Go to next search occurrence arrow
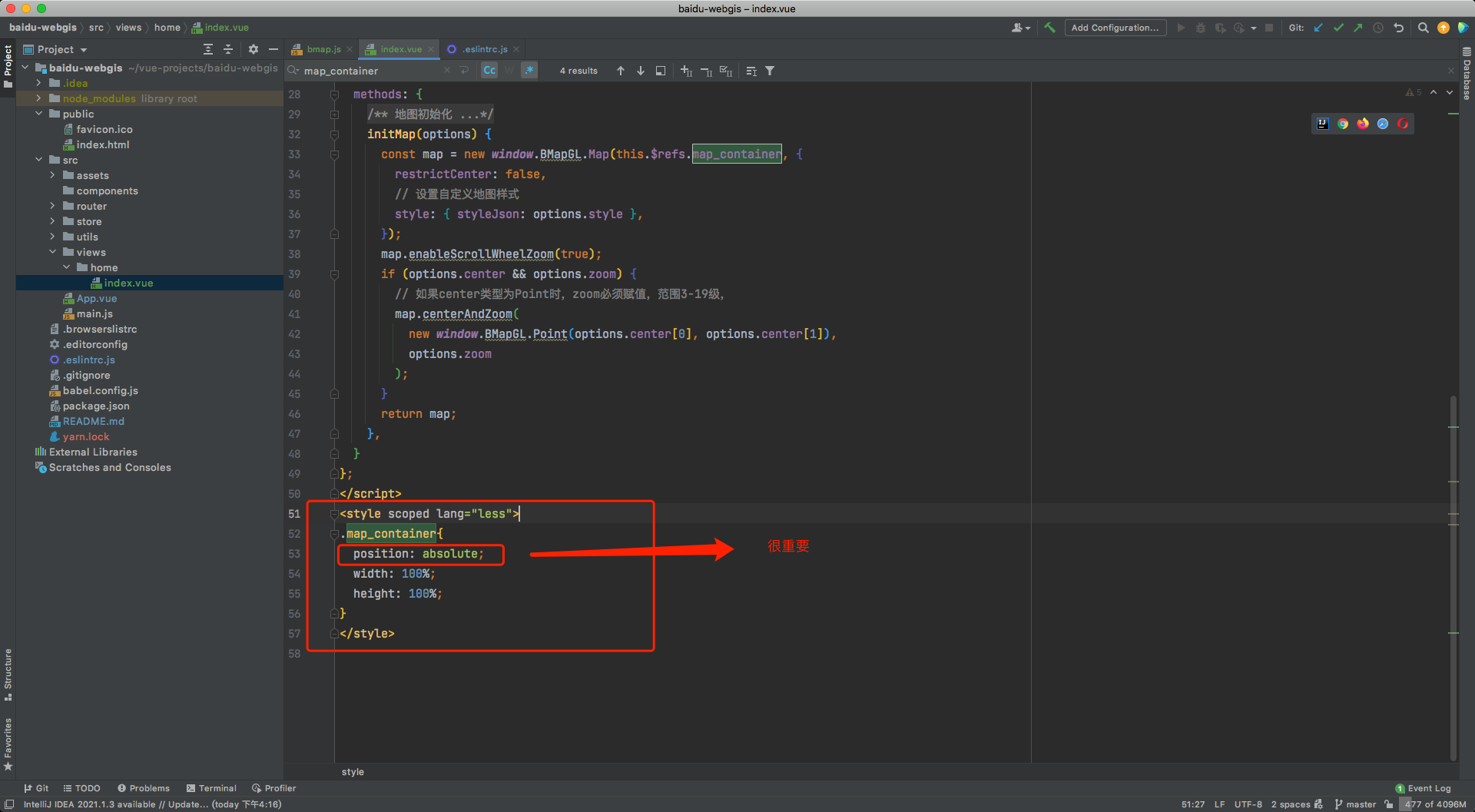Viewport: 1475px width, 812px height. 641,71
